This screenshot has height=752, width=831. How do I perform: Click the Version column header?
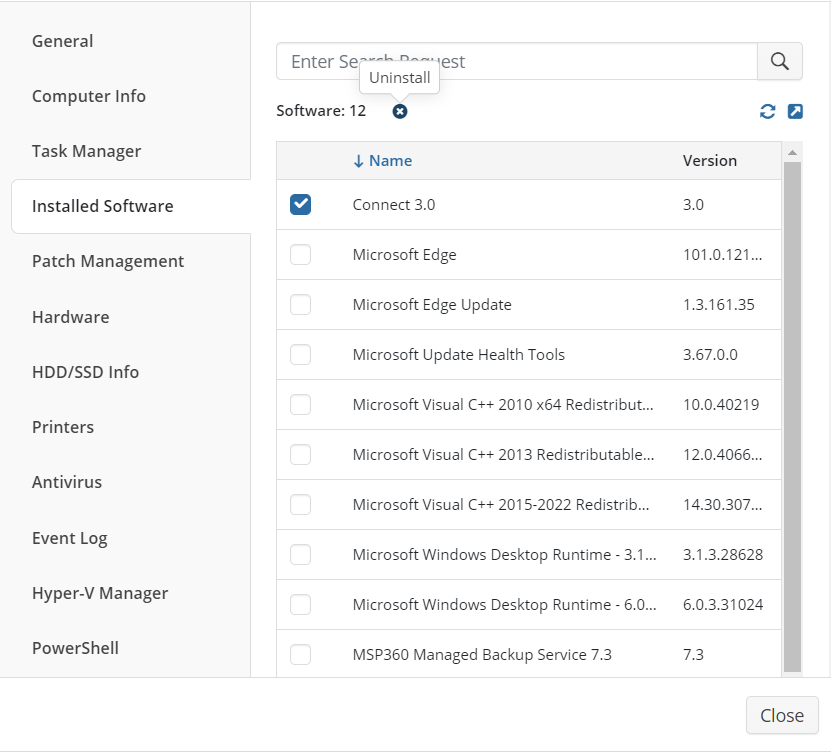710,161
